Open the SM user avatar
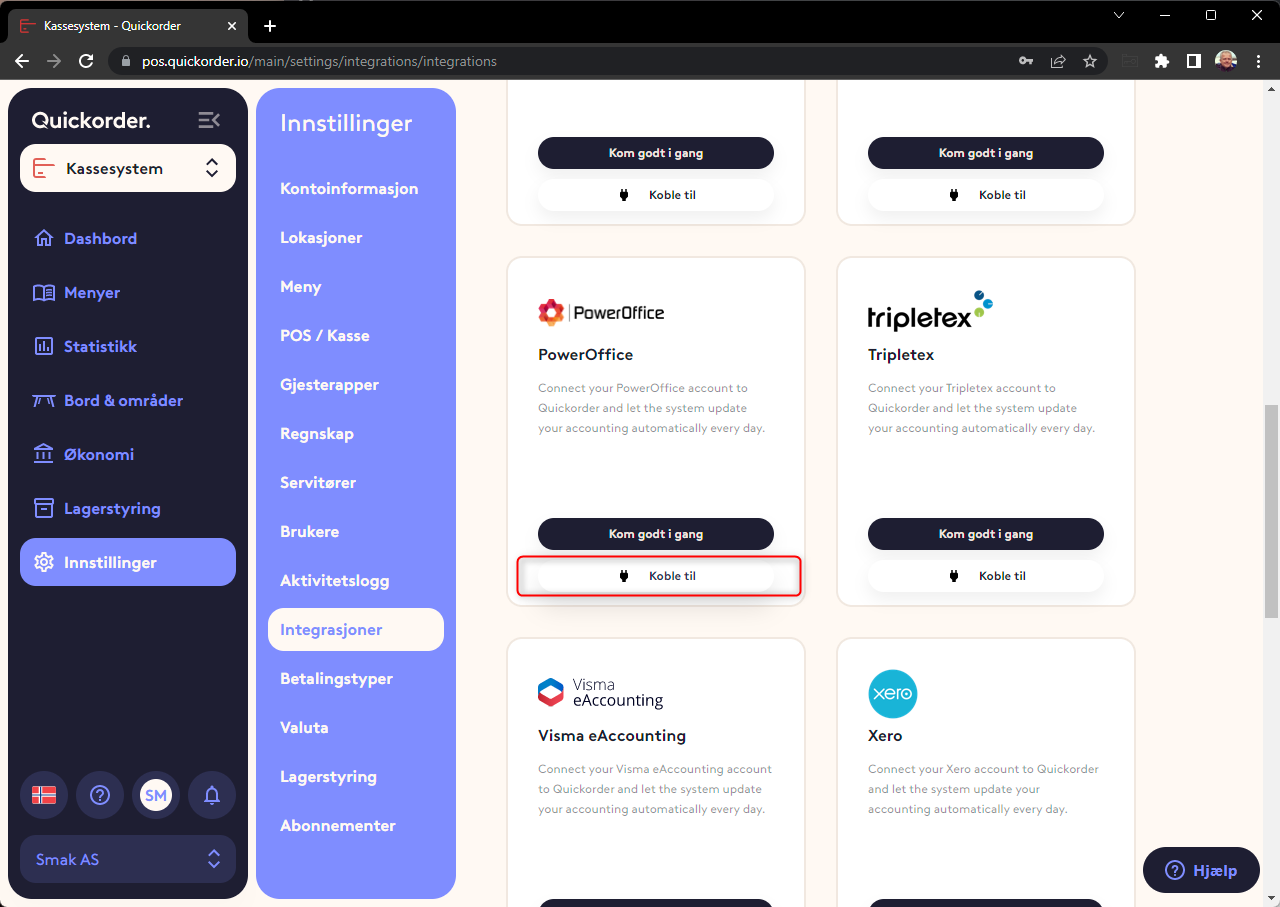Image resolution: width=1280 pixels, height=907 pixels. coord(156,795)
